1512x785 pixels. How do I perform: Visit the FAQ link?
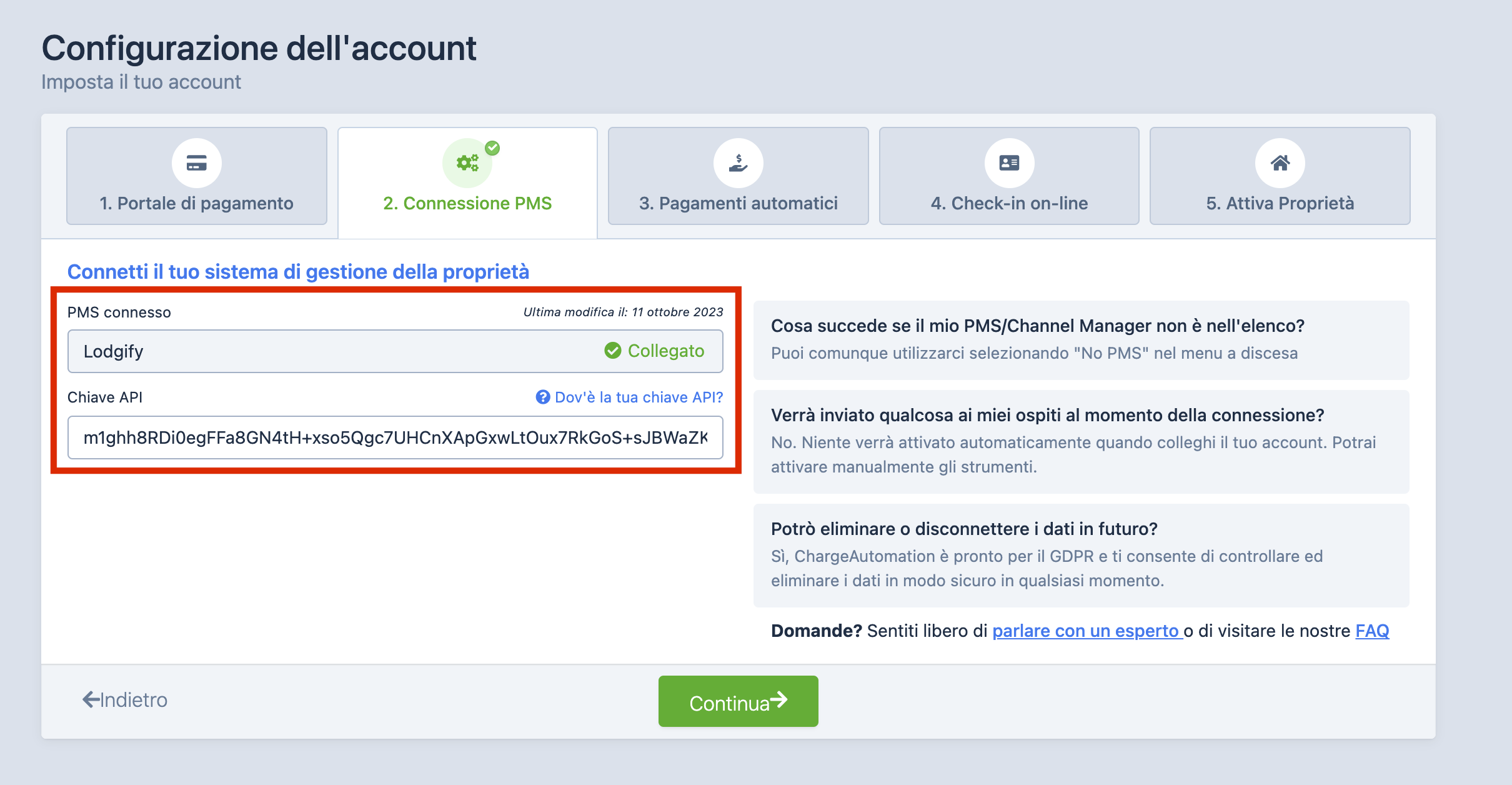(1371, 631)
